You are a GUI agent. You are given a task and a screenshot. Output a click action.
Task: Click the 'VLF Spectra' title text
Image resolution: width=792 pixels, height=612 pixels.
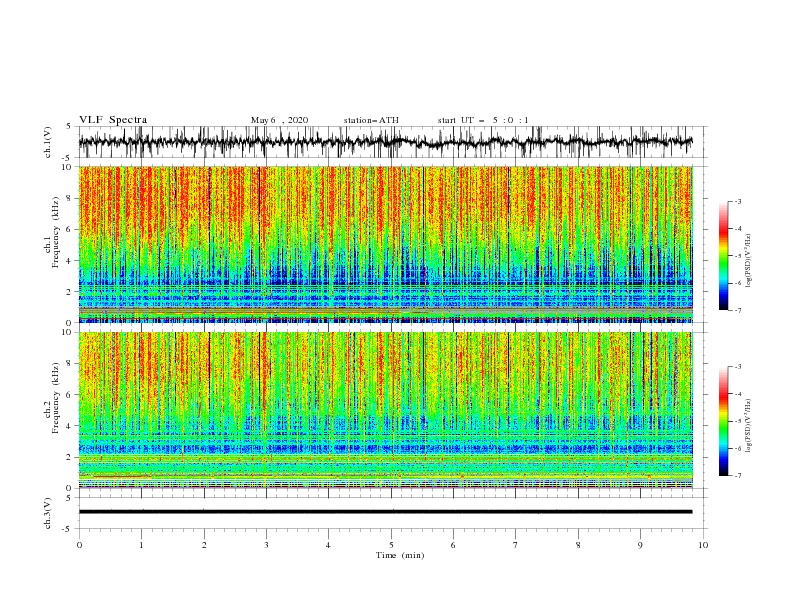113,120
